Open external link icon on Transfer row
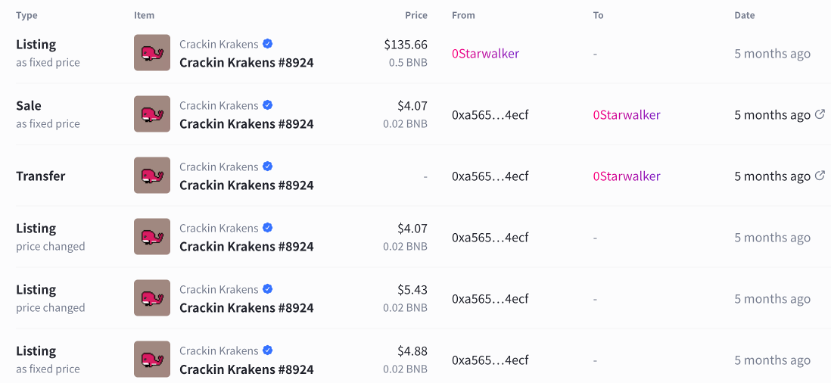Image resolution: width=832 pixels, height=384 pixels. (x=820, y=176)
